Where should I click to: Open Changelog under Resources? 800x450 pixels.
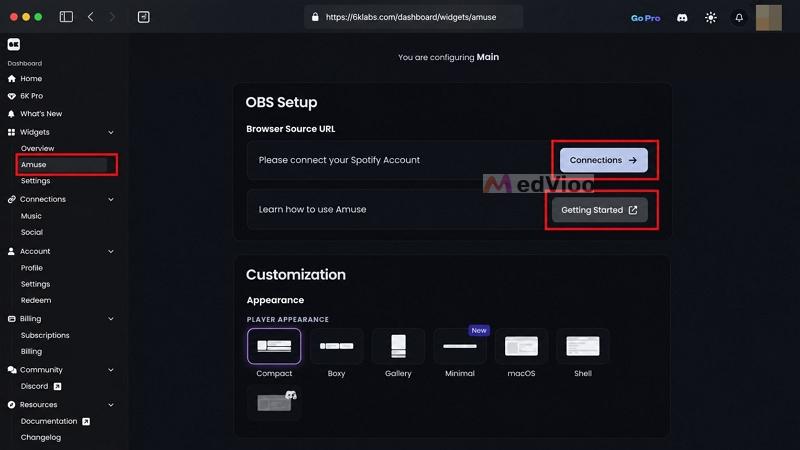[x=41, y=438]
